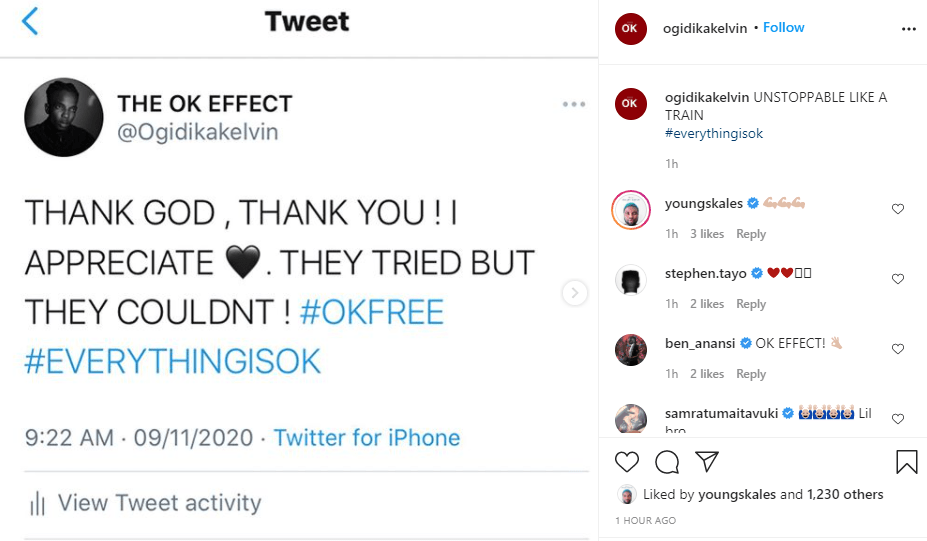Screen dimensions: 927x541
Task: Like youngskales comment heart
Action: (897, 209)
